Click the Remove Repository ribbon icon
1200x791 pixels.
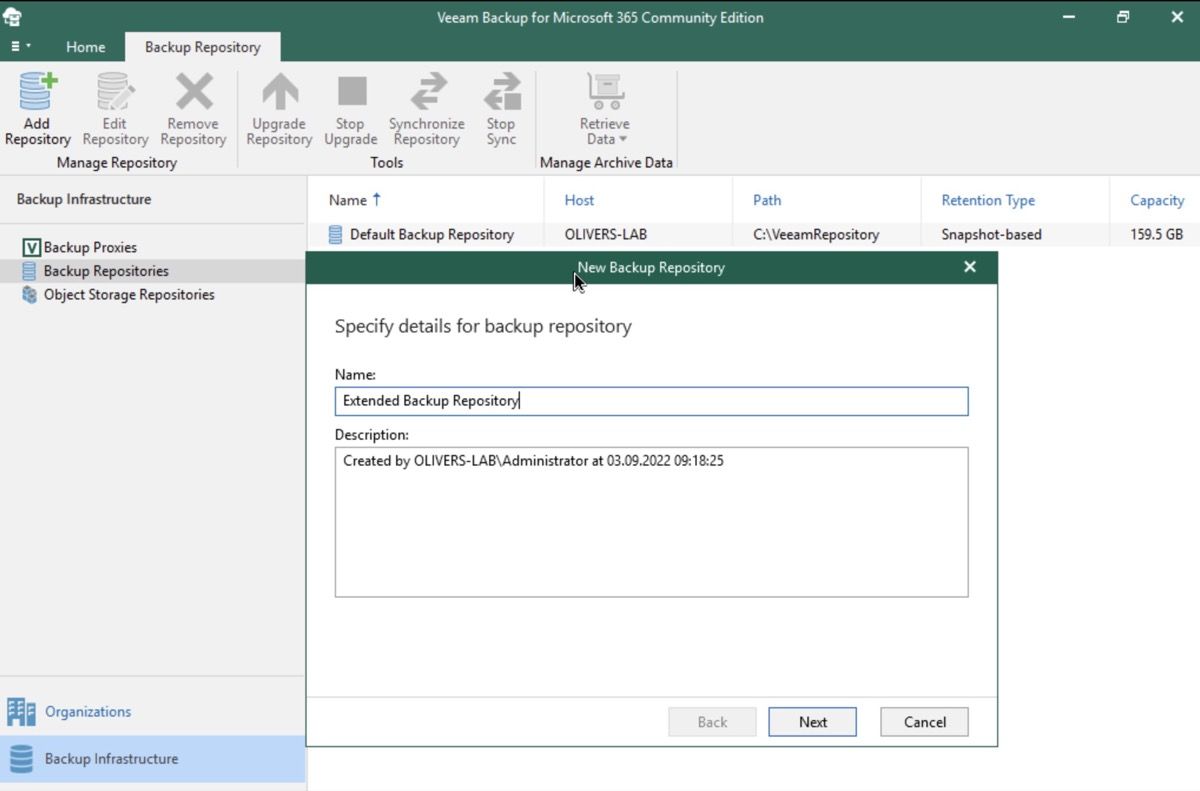coord(193,93)
